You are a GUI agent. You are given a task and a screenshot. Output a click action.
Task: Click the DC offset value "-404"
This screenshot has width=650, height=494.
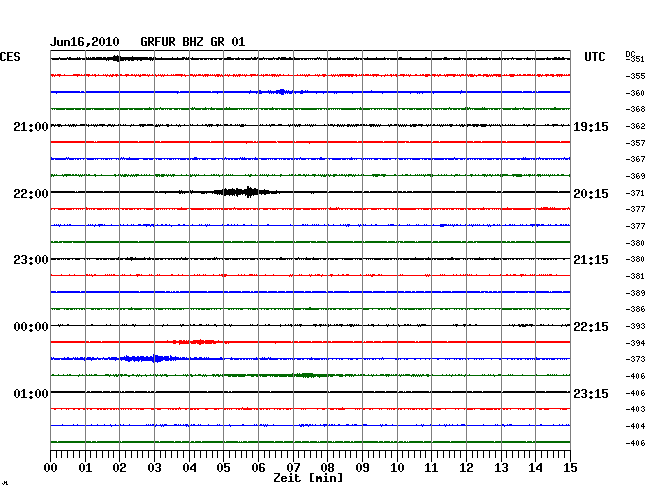[x=635, y=426]
